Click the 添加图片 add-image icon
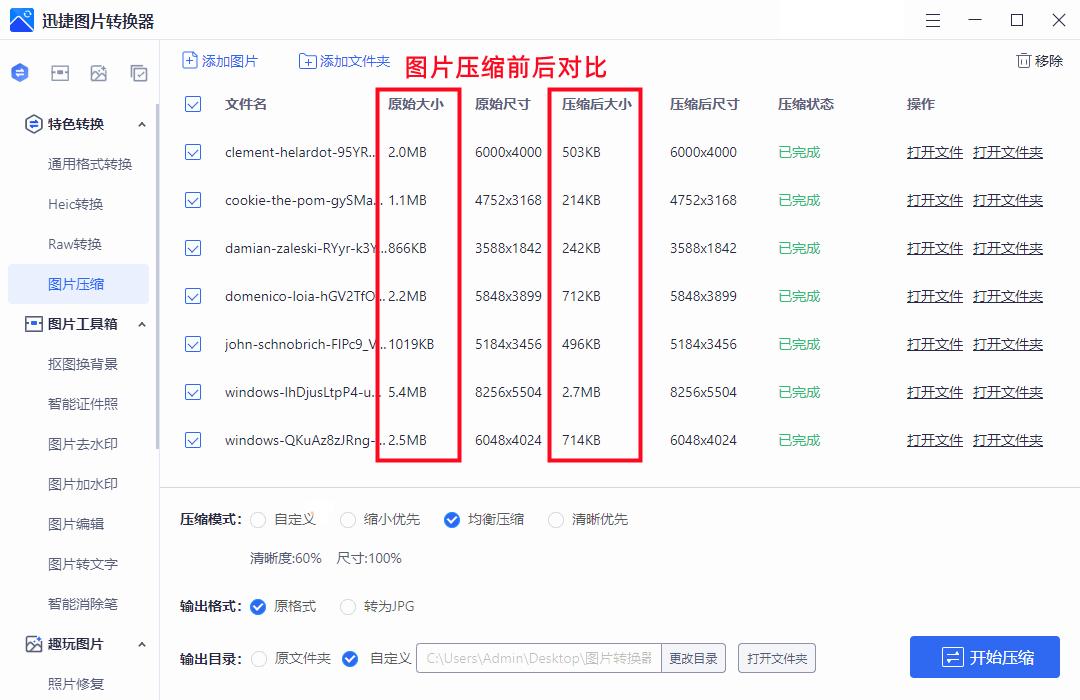 189,61
